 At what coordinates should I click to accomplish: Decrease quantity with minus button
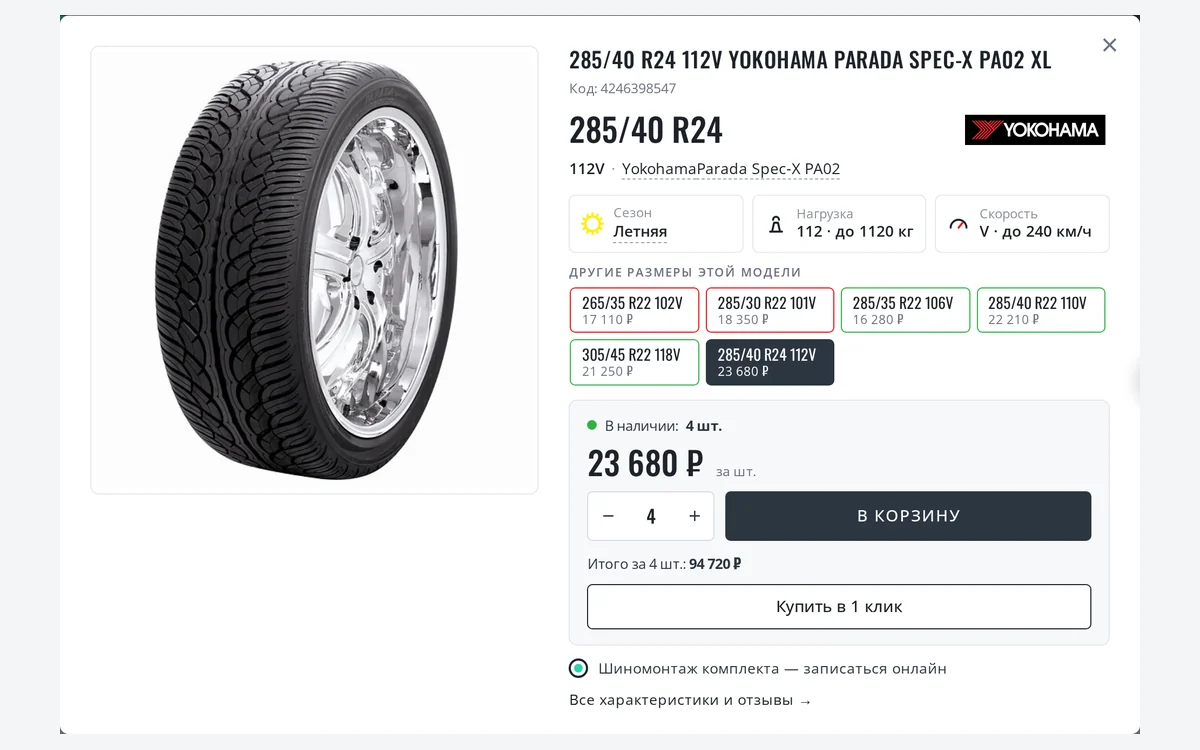[608, 516]
